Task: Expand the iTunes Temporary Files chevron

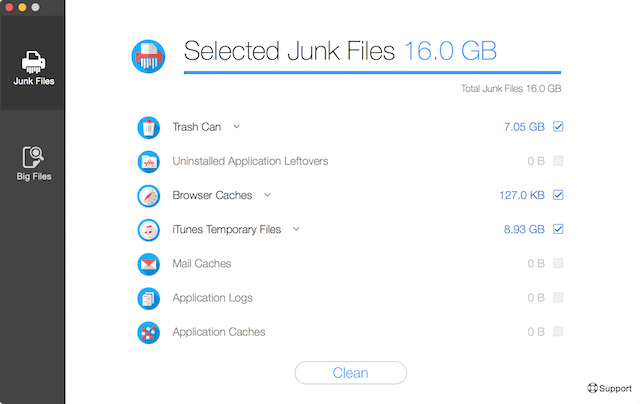Action: [x=296, y=229]
